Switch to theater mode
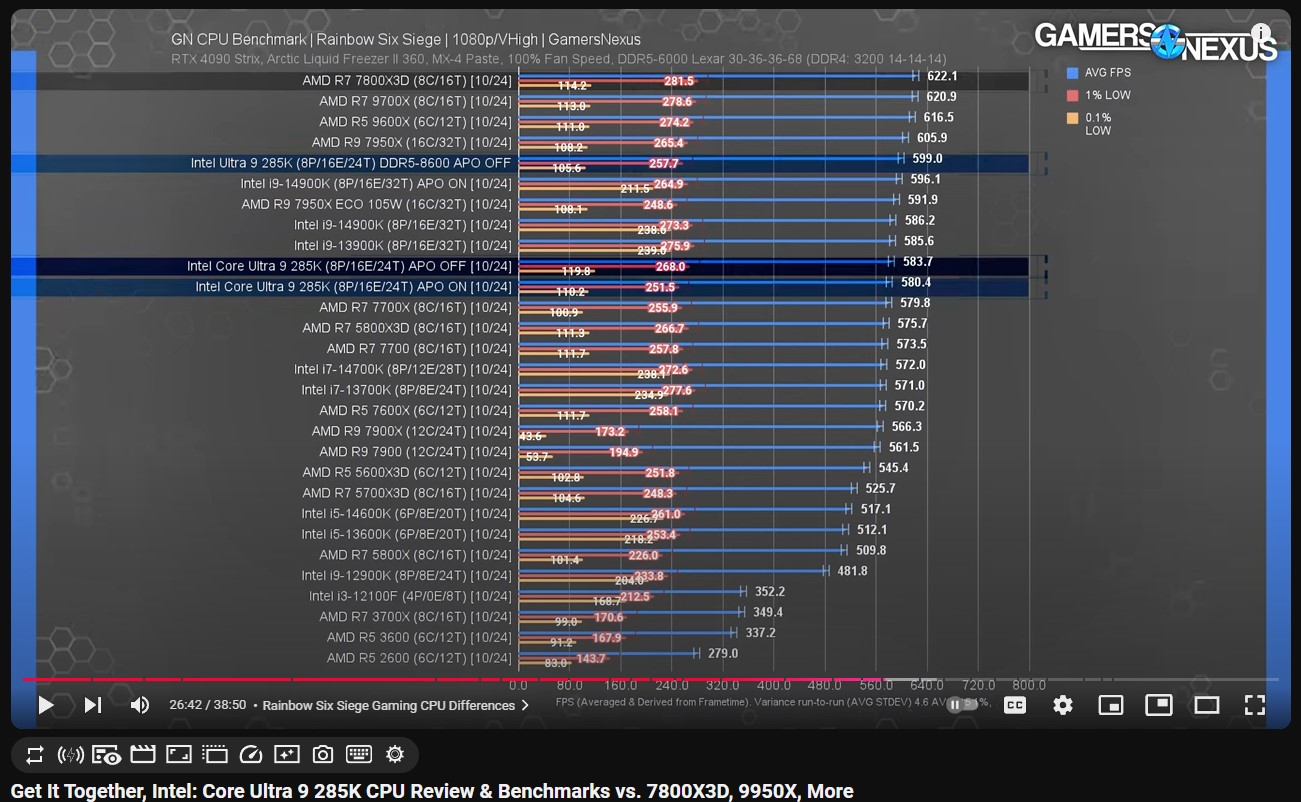This screenshot has width=1301, height=802. coord(1207,705)
